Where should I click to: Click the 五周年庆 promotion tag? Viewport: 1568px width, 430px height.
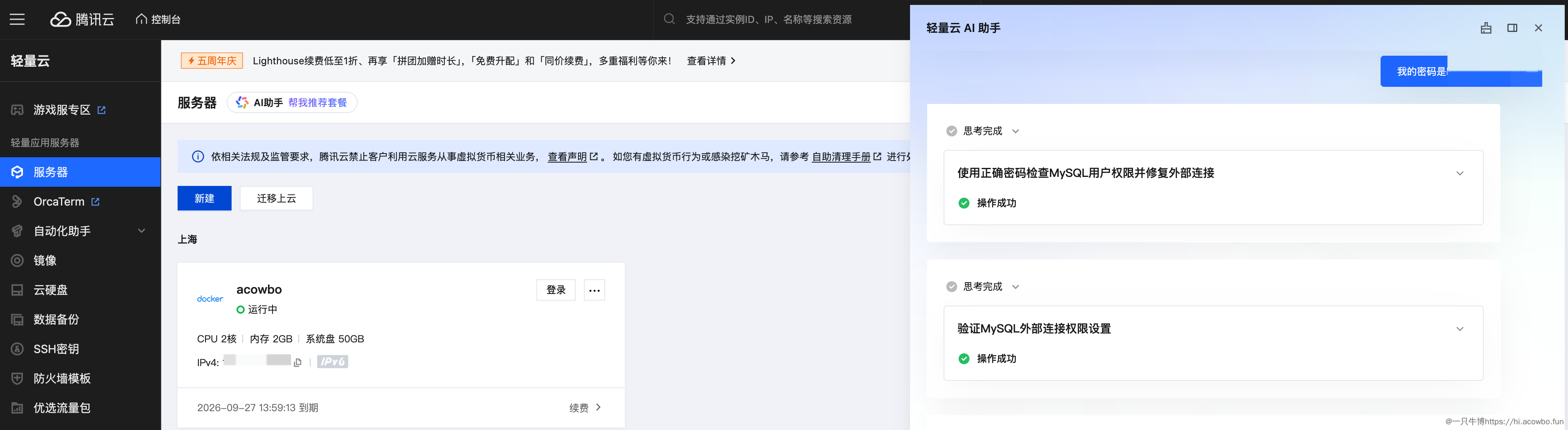tap(212, 61)
